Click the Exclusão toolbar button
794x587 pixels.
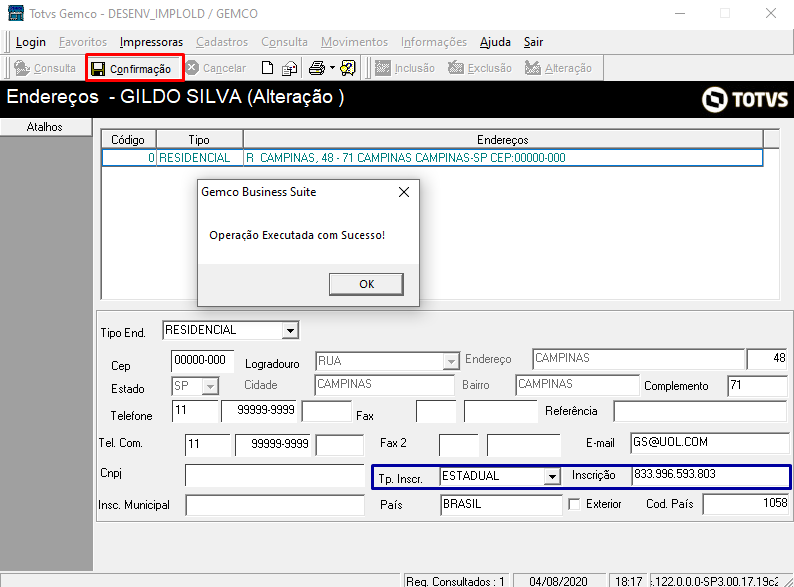click(480, 68)
